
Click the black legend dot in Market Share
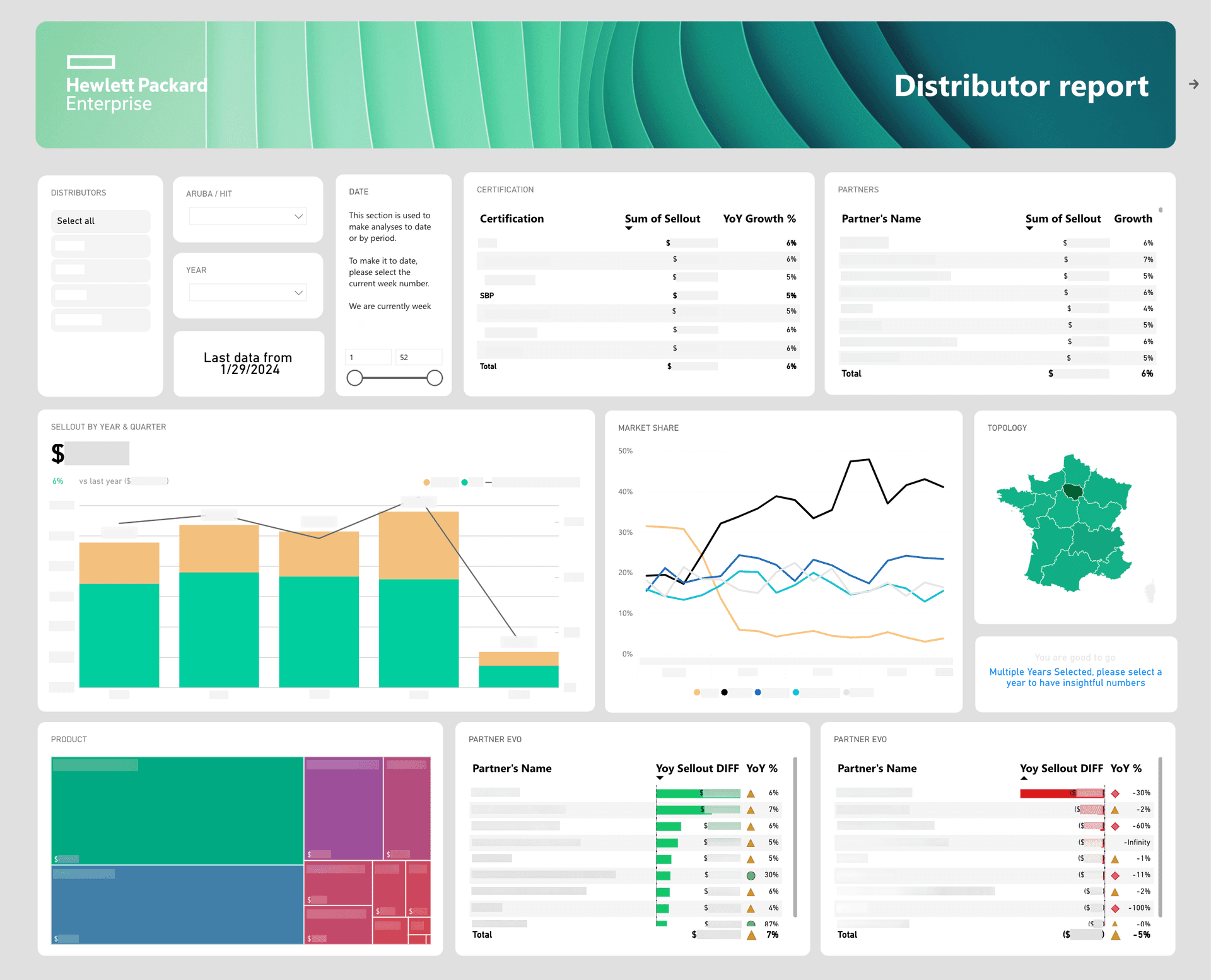724,692
